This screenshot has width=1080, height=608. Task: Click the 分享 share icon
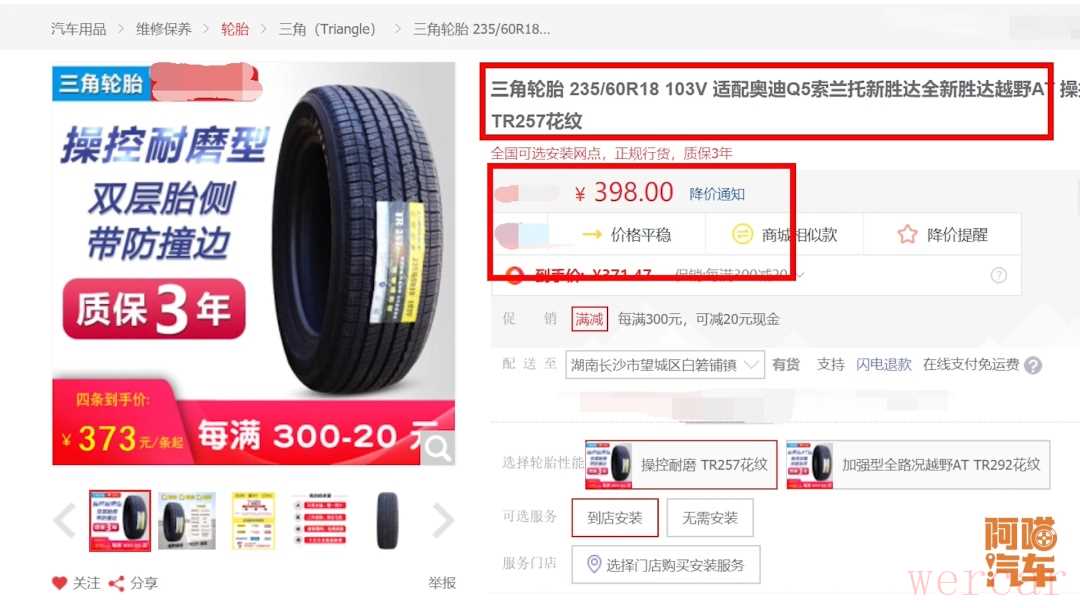(116, 584)
